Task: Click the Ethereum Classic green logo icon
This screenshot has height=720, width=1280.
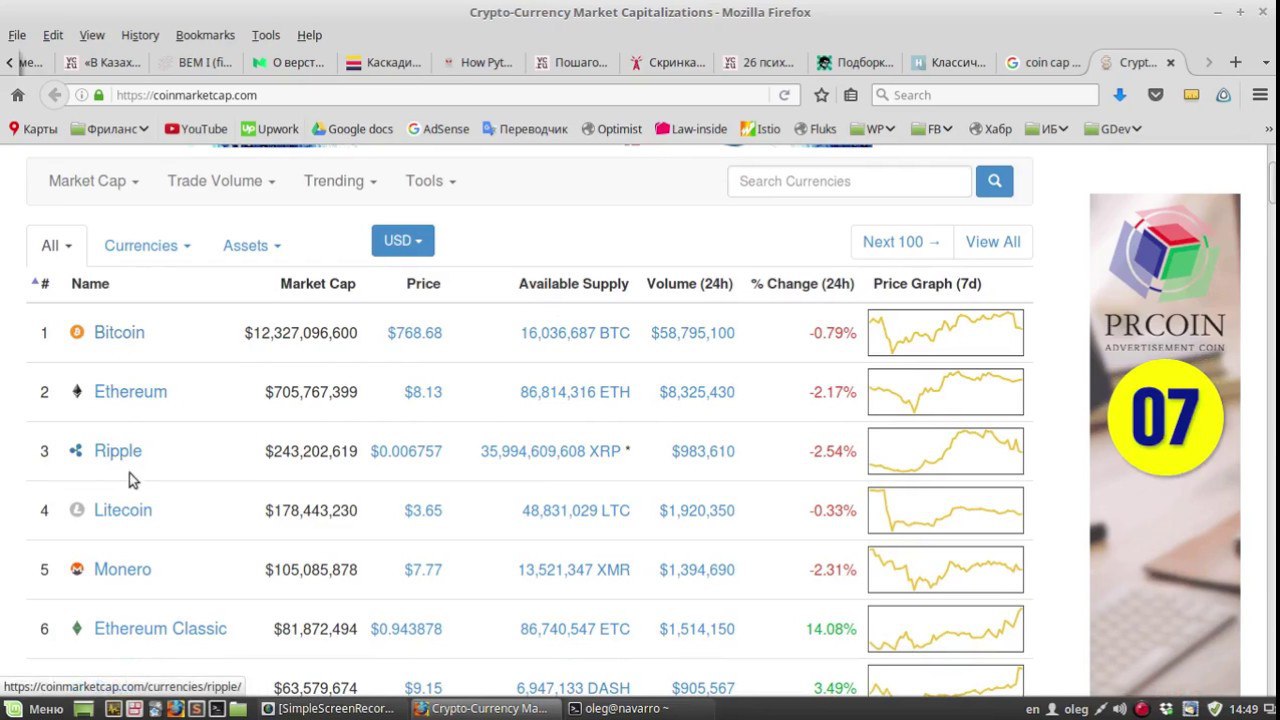Action: coord(77,628)
